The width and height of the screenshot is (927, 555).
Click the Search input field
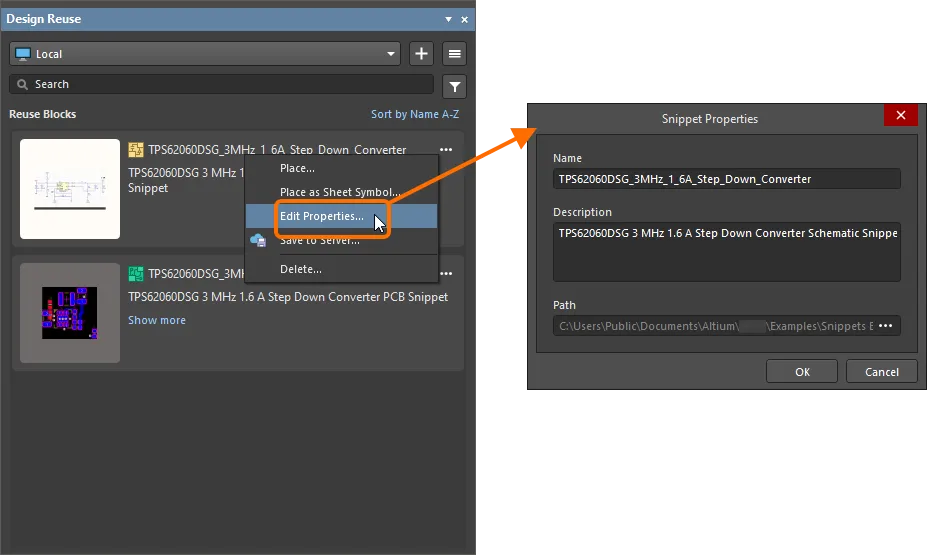222,85
